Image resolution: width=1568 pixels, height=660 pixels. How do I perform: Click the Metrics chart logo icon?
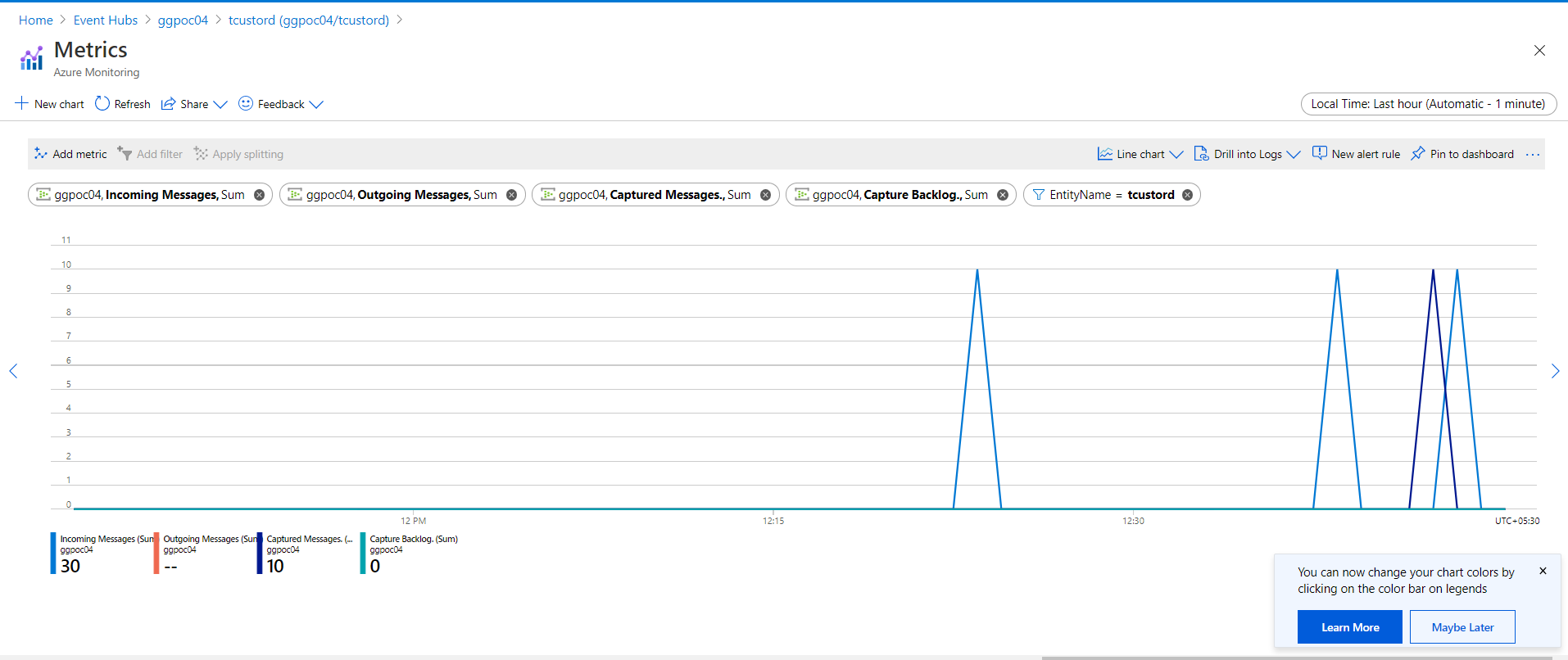31,58
